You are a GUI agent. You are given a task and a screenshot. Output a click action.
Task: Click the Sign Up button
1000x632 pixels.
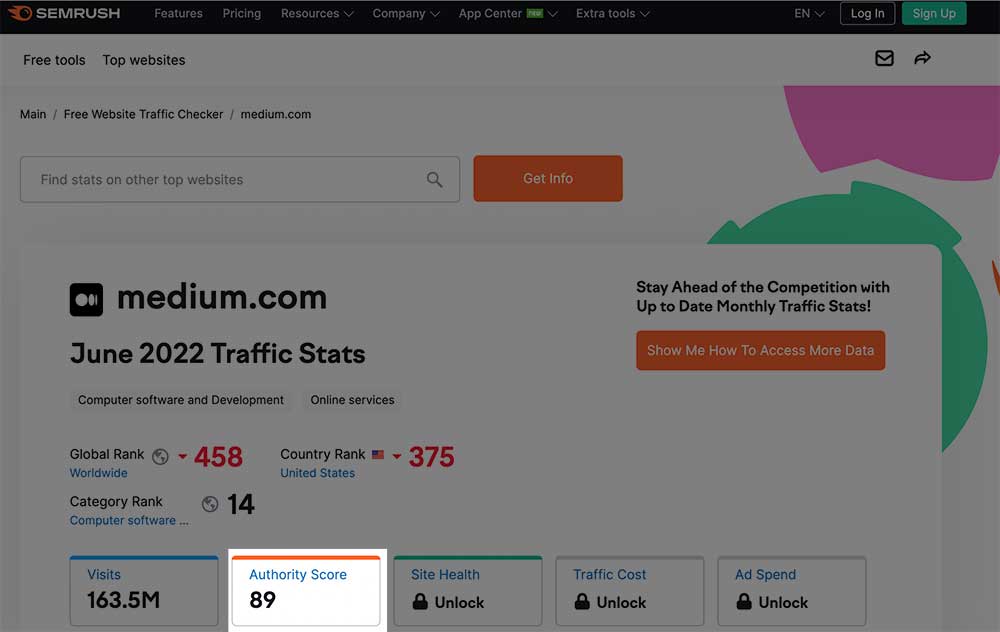934,13
